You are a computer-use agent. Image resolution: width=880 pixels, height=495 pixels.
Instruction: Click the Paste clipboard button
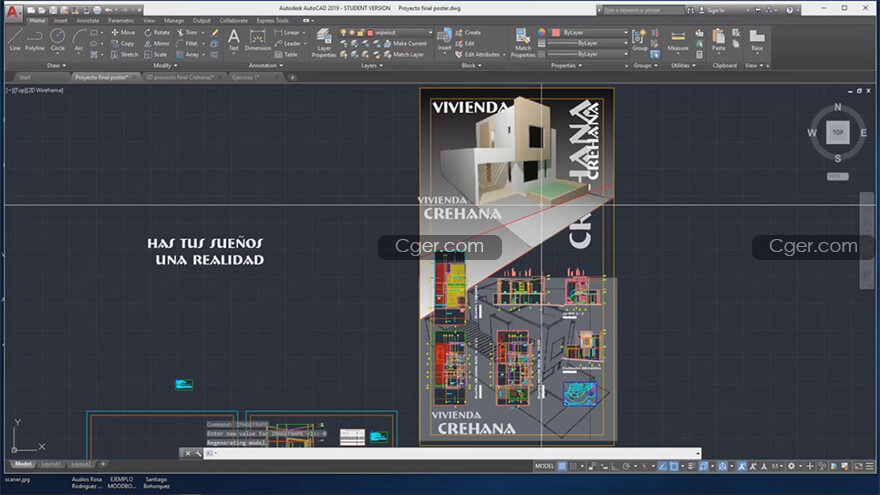[x=718, y=40]
